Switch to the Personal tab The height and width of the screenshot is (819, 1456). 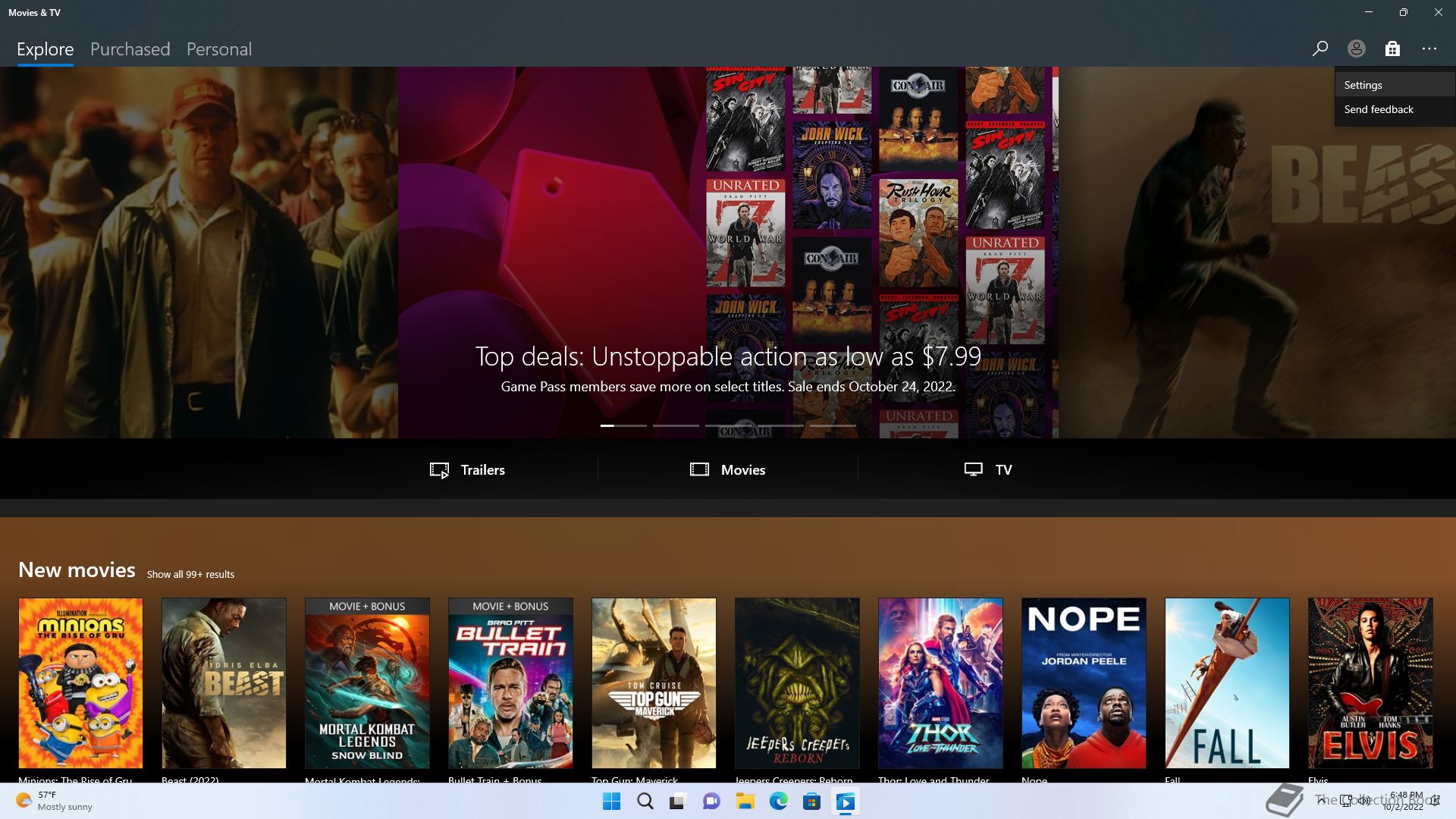pos(219,49)
